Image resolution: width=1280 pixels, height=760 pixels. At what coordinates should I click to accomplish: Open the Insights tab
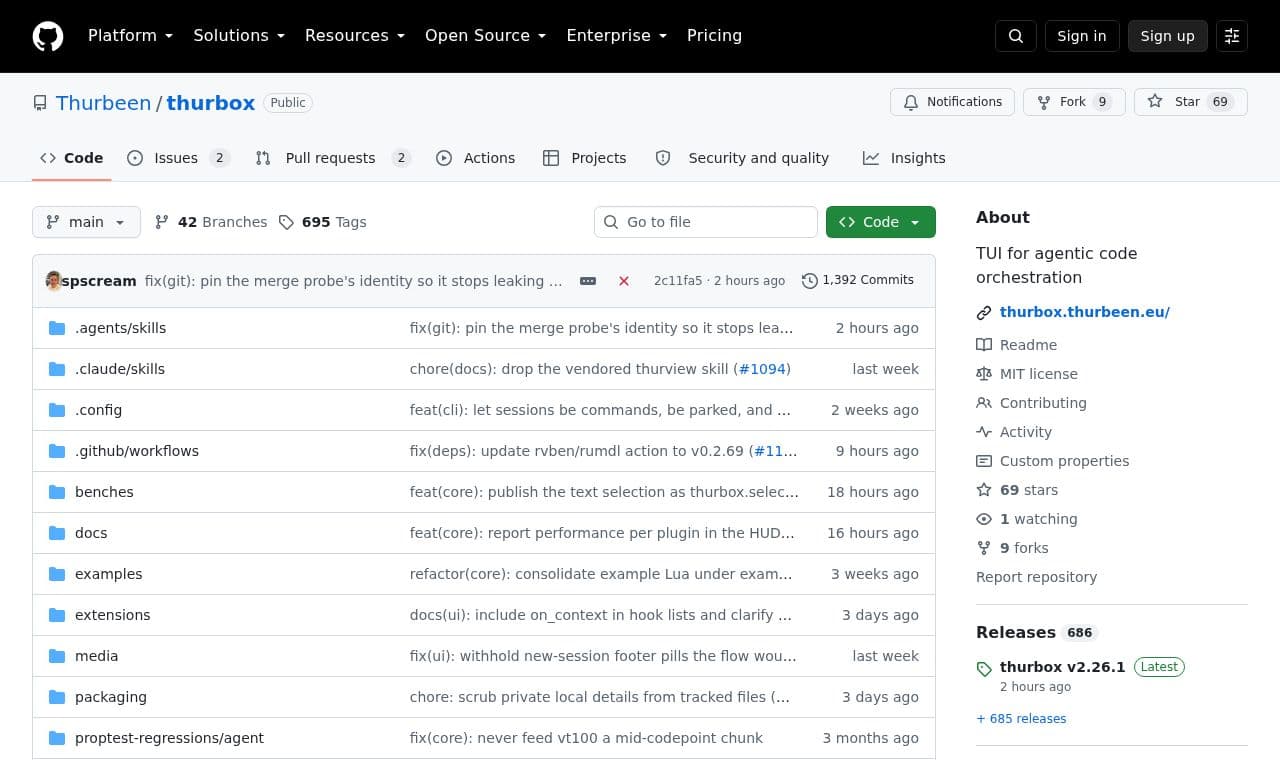pyautogui.click(x=904, y=158)
